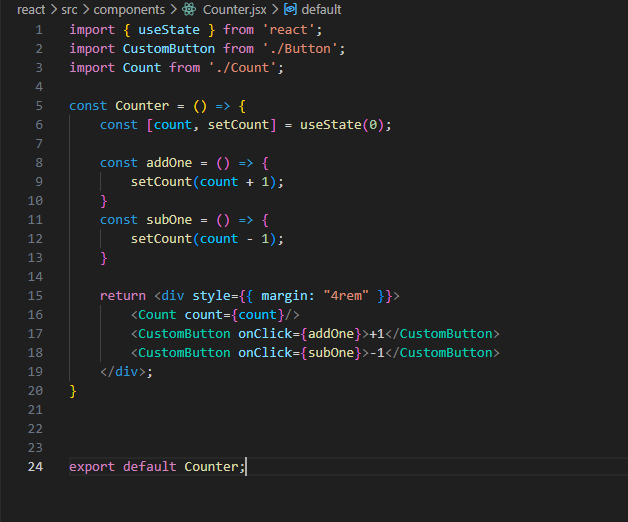Click 'setCount(count - 1)' statement
The width and height of the screenshot is (628, 522).
pos(207,239)
